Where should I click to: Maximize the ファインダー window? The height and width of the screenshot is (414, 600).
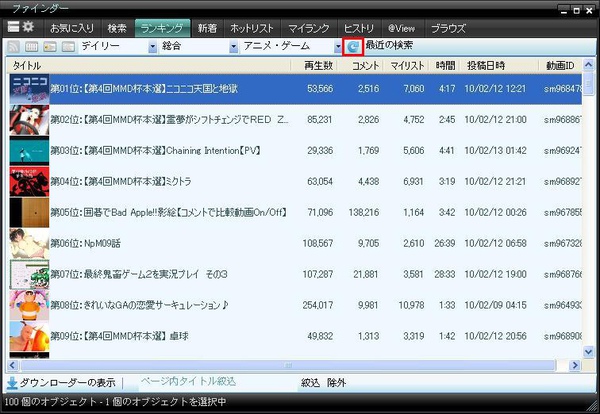tap(576, 11)
